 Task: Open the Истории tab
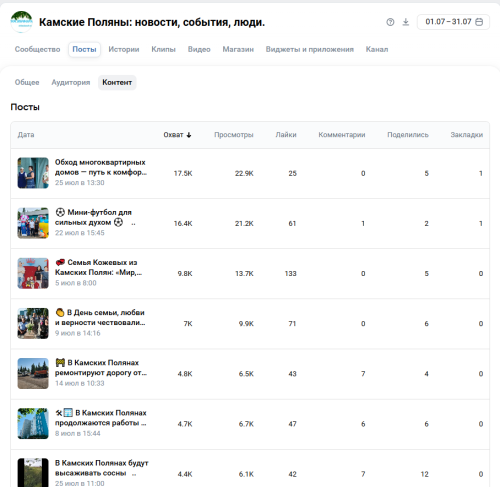click(x=124, y=49)
